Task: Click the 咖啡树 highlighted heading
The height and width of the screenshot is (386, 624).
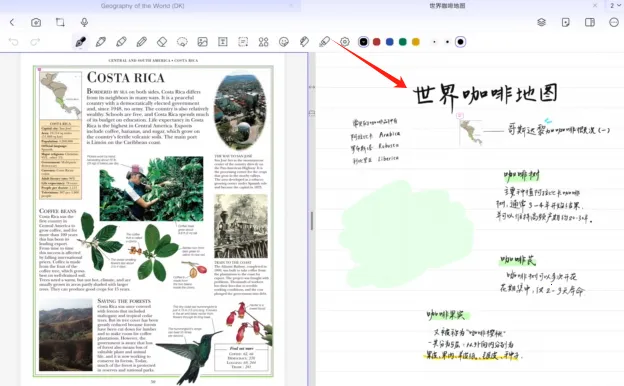Action: pyautogui.click(x=521, y=175)
